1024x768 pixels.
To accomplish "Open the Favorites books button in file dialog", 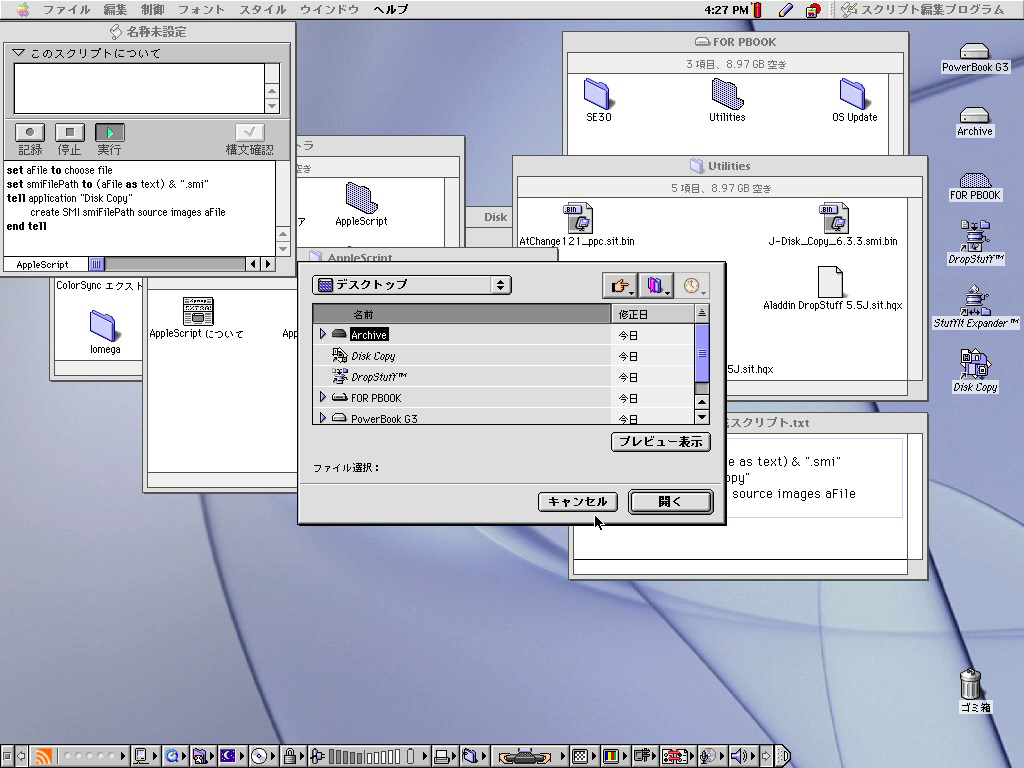I will click(656, 285).
